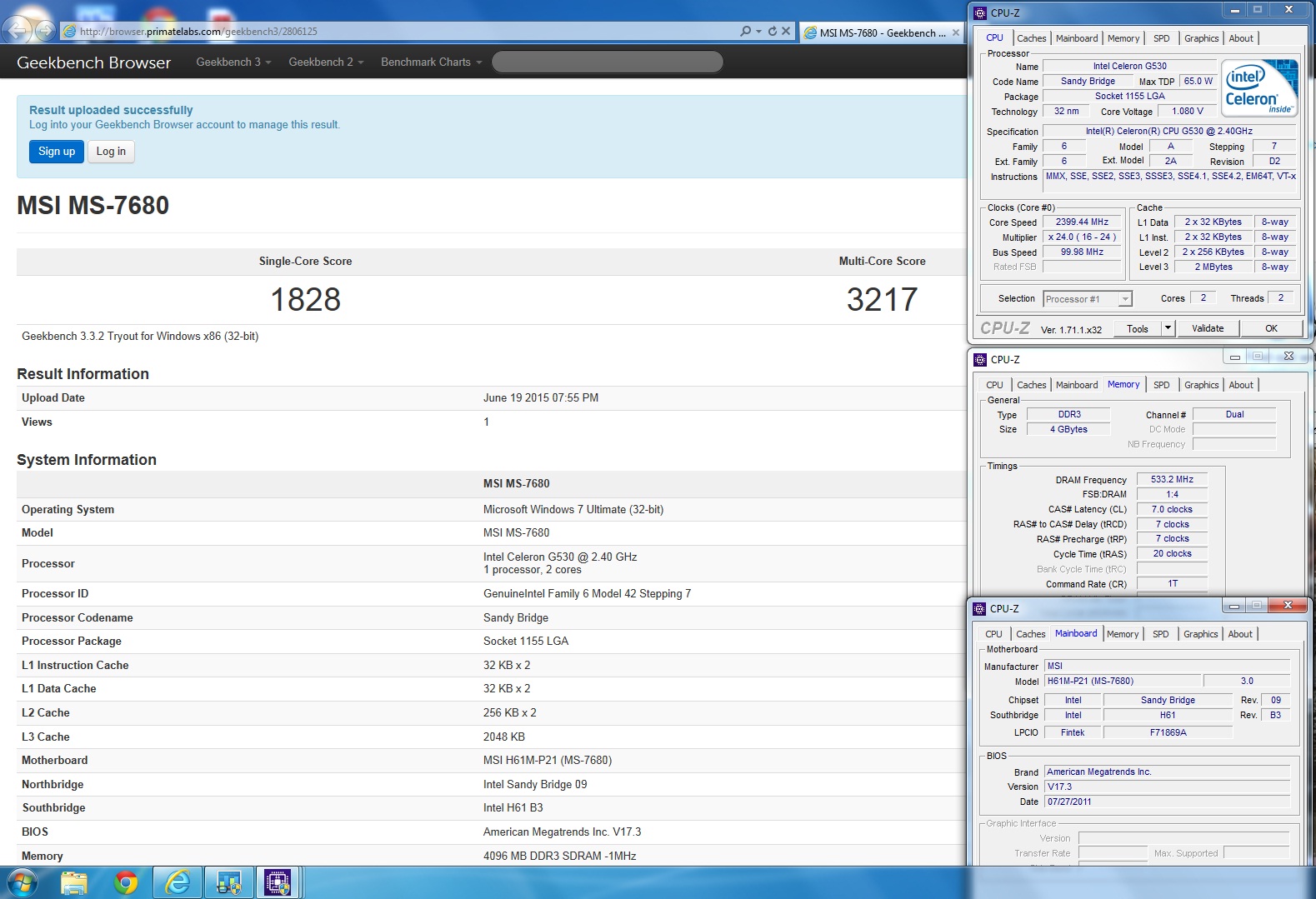Click the Mainboard CPU-Z window title icon

[x=980, y=608]
